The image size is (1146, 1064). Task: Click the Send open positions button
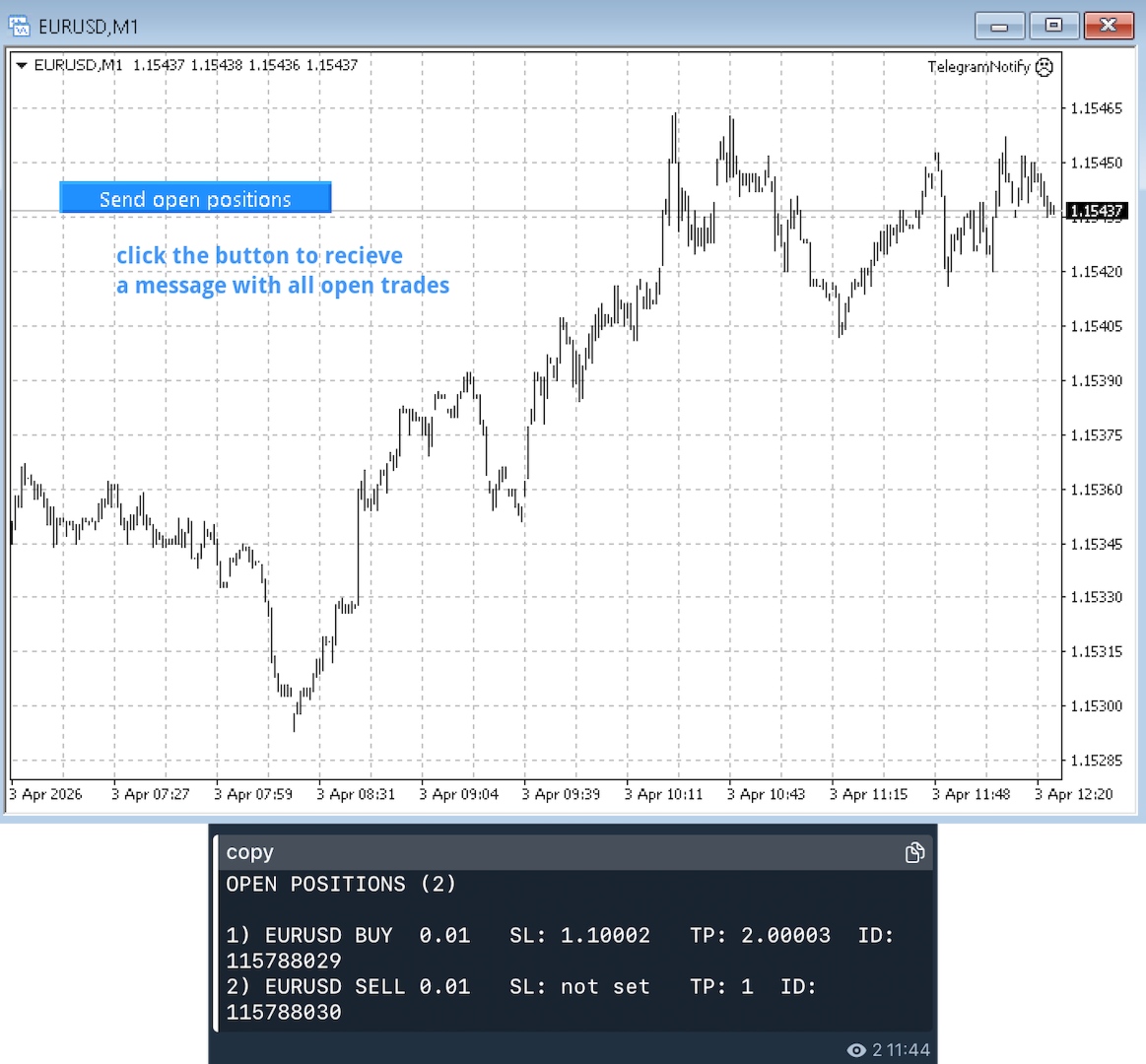(195, 197)
